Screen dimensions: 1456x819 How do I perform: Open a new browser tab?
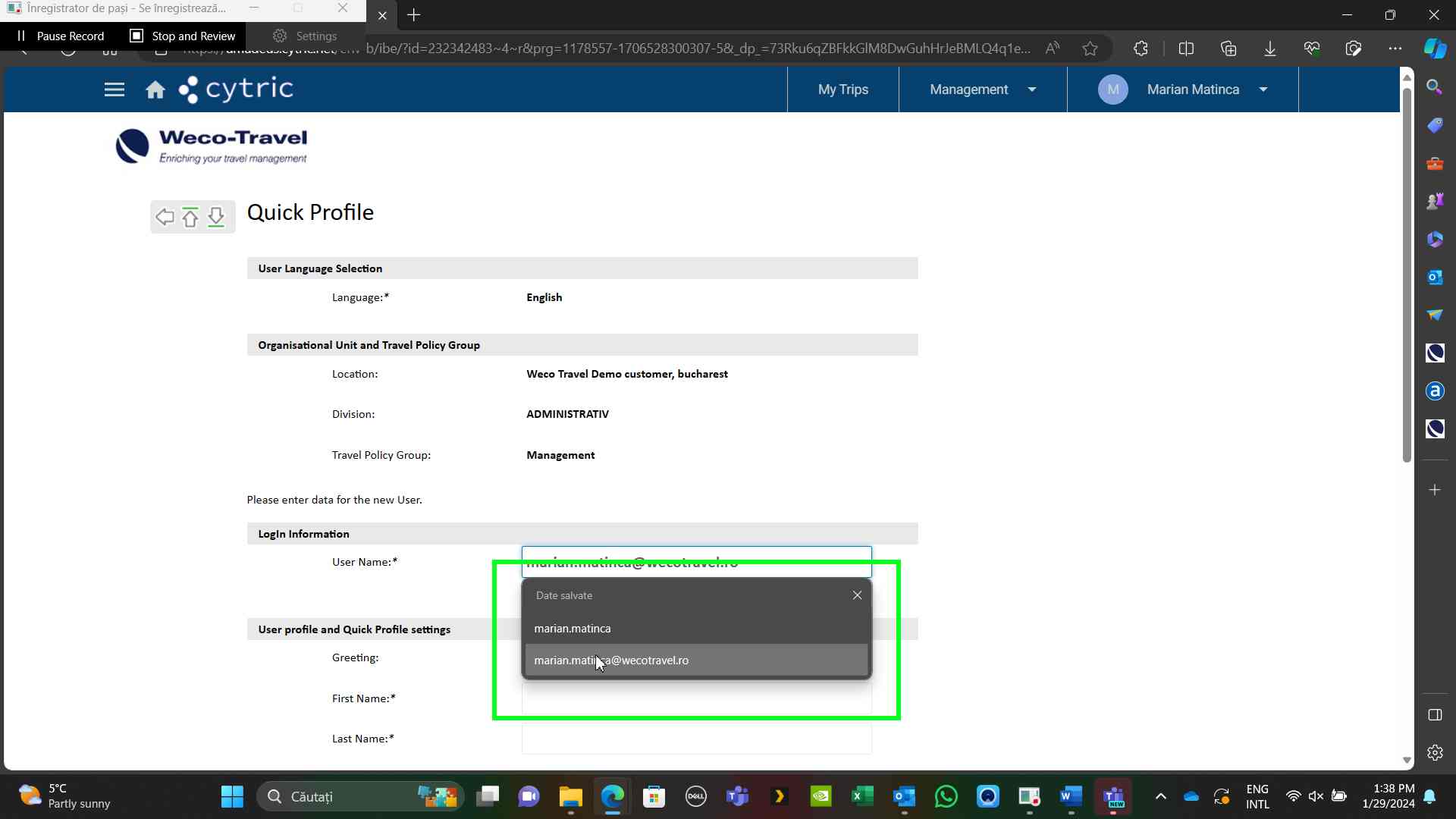coord(413,15)
